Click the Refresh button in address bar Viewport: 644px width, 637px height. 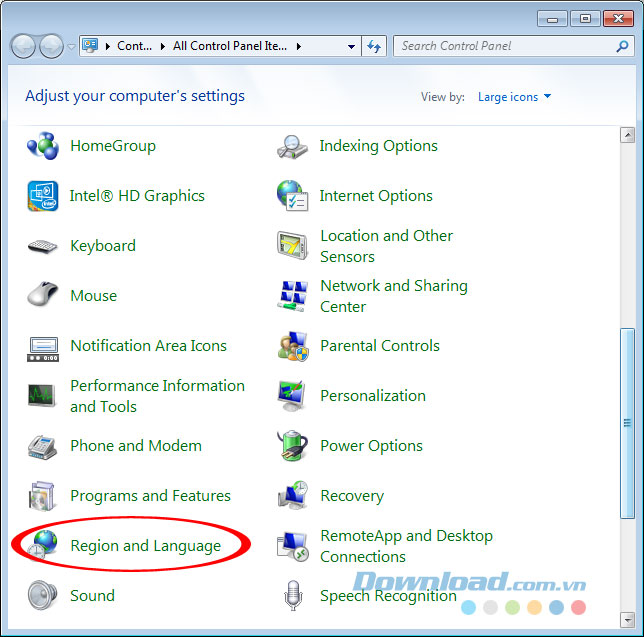coord(374,46)
